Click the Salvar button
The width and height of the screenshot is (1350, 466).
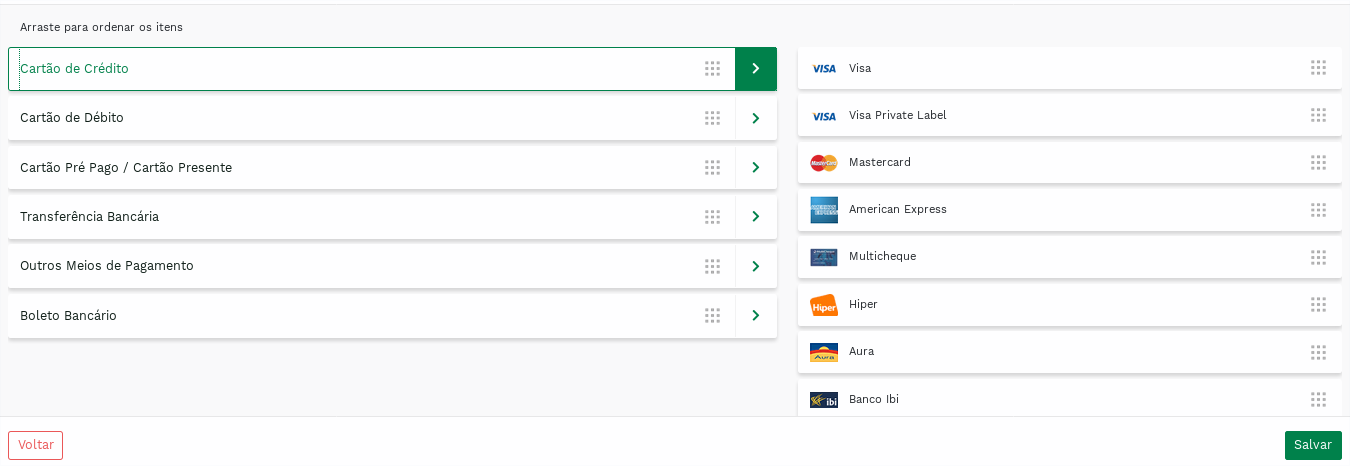(1313, 445)
